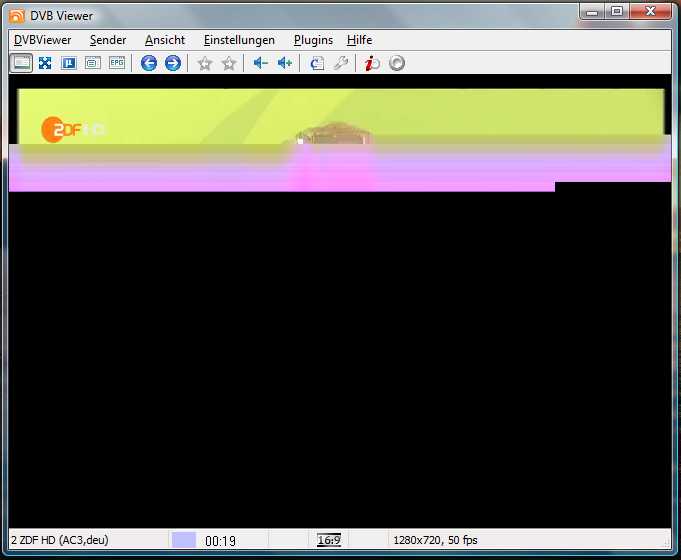Go to previous channel with left arrow
Screen dimensions: 681x560
click(x=149, y=63)
